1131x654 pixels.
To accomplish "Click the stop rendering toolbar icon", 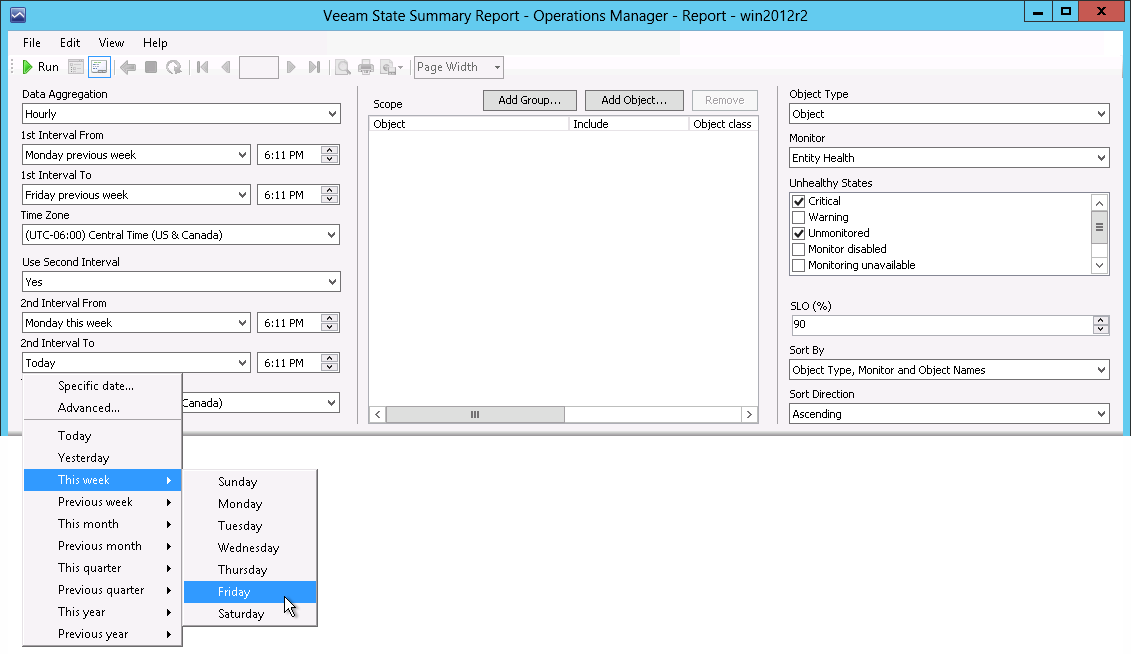I will [x=151, y=67].
